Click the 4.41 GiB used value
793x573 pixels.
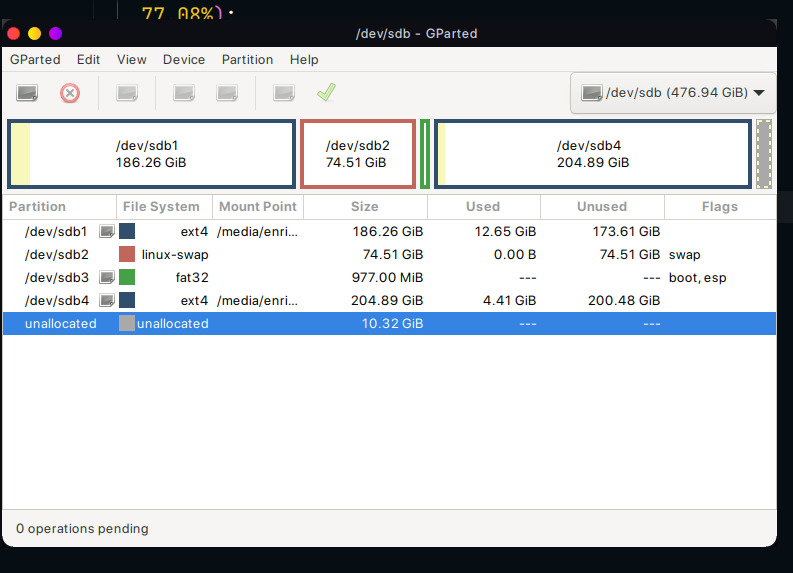click(509, 300)
